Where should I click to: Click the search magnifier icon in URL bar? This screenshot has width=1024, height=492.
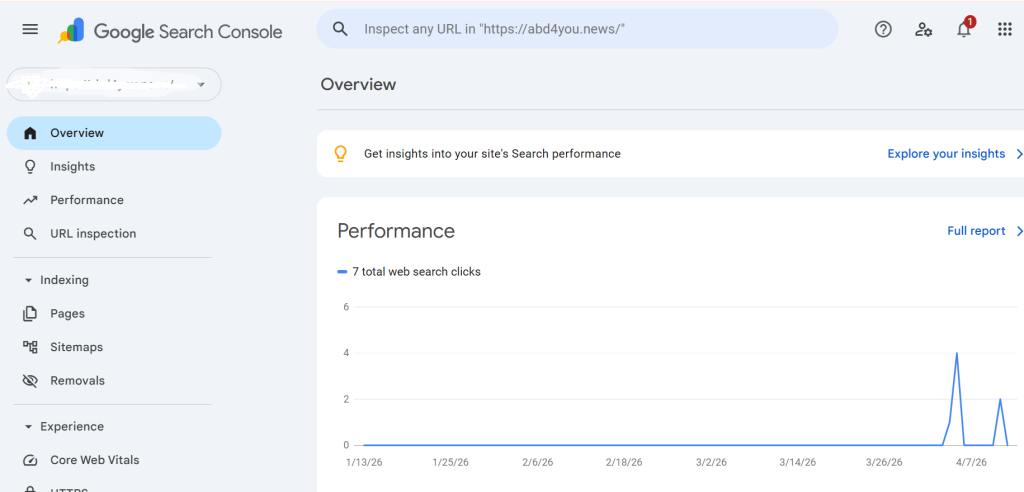pyautogui.click(x=340, y=29)
